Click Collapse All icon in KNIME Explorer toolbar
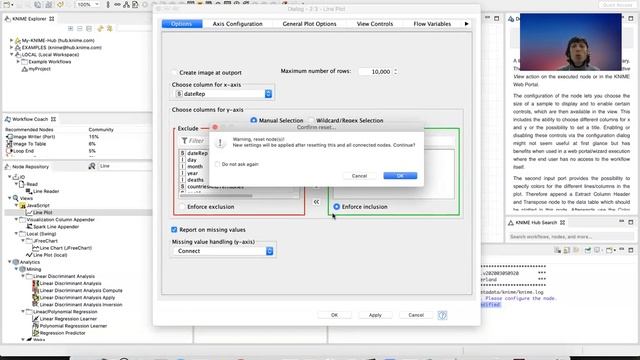640x360 pixels. tap(80, 29)
